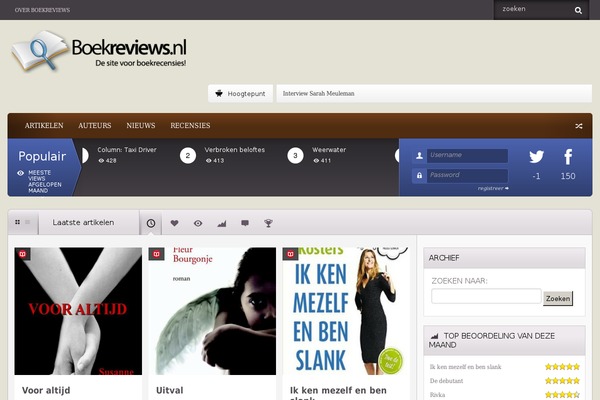Open Voor altijd book cover thumbnail
This screenshot has width=600, height=400.
78,311
